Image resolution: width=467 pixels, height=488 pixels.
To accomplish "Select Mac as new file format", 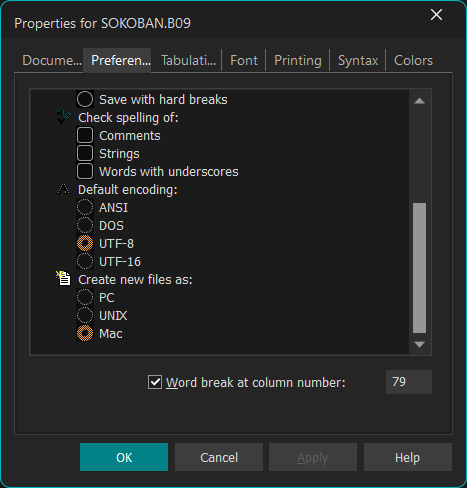I will point(85,333).
